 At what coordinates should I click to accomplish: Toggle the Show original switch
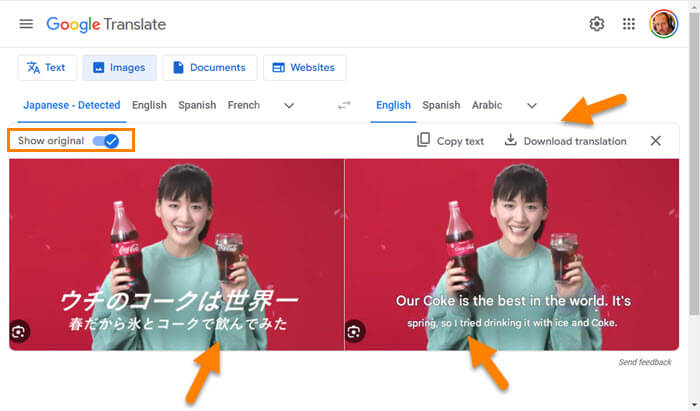106,141
